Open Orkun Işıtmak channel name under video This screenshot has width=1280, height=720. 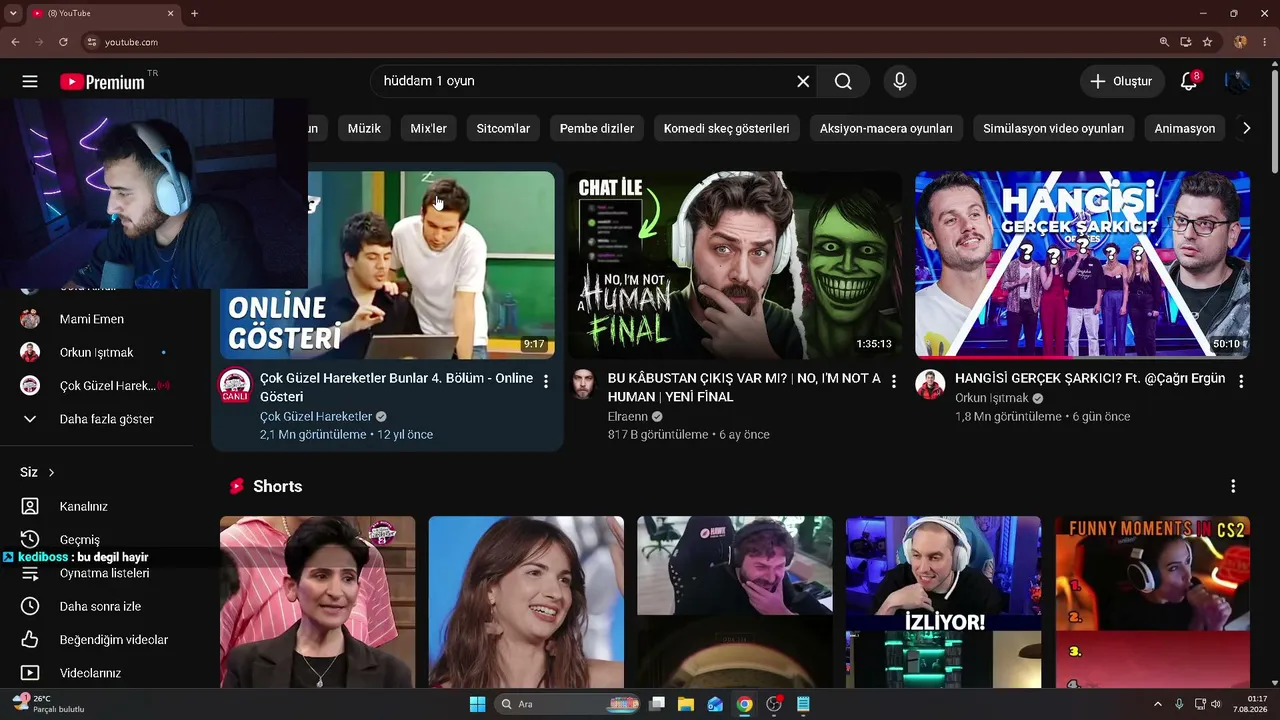[x=992, y=398]
